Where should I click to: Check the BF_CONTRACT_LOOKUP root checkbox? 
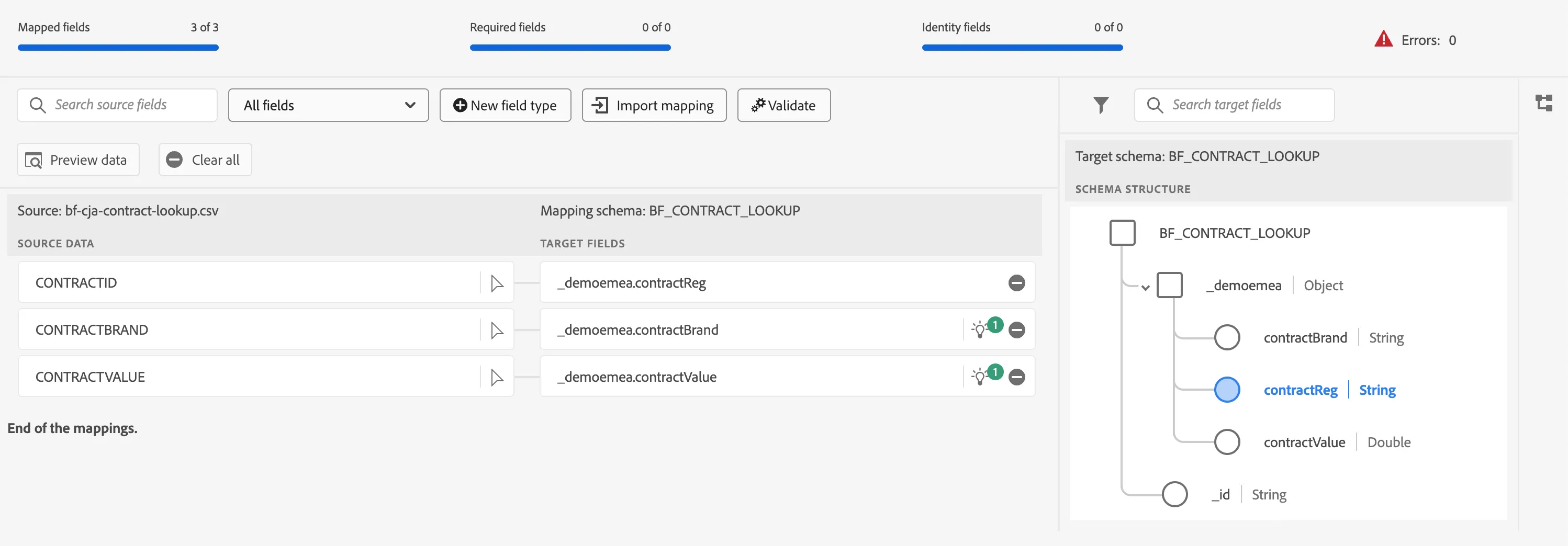[x=1123, y=233]
